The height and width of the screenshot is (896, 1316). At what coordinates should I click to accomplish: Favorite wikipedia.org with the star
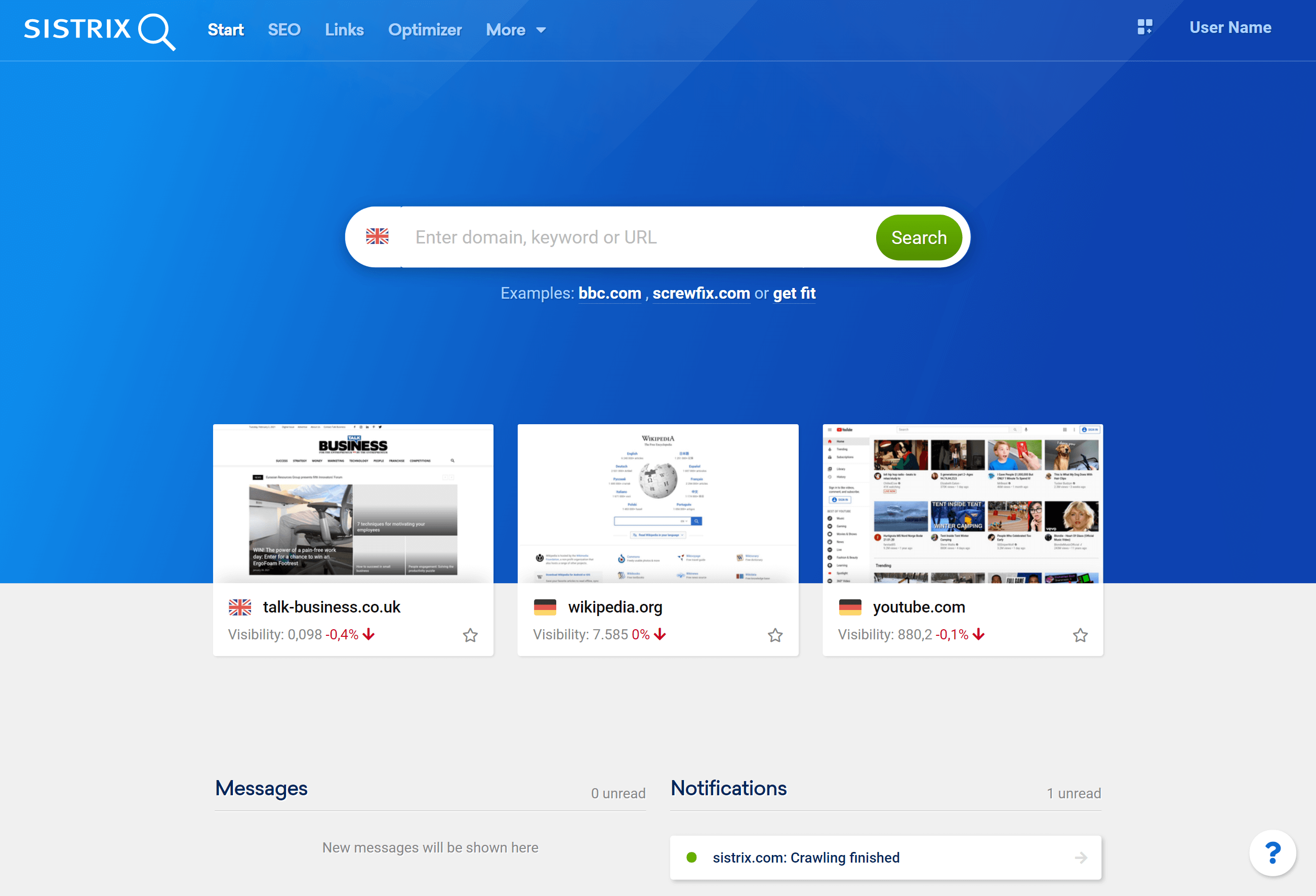[775, 635]
